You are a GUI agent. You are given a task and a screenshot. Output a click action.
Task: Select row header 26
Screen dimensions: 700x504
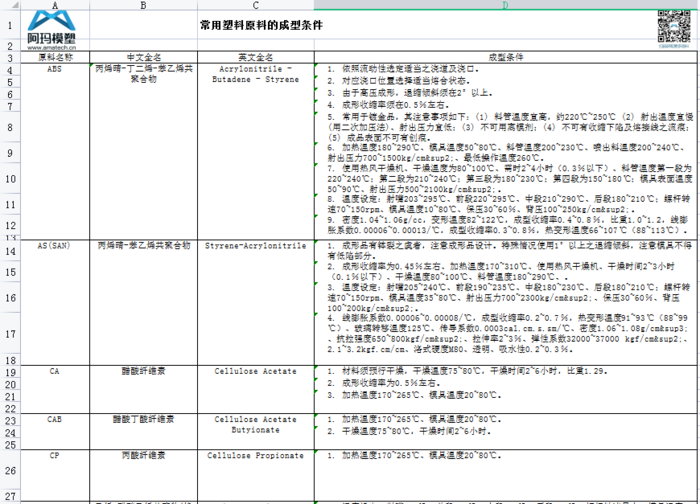pyautogui.click(x=10, y=471)
